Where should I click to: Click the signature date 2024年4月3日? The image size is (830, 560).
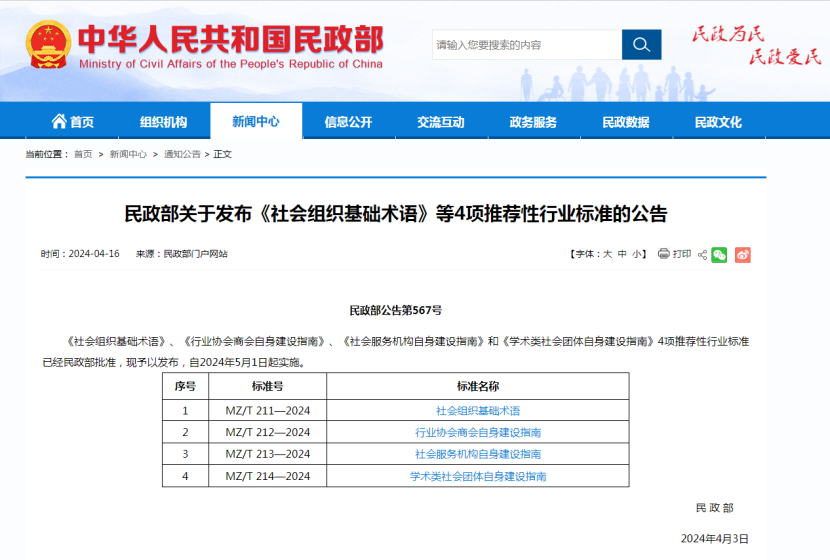coord(715,538)
